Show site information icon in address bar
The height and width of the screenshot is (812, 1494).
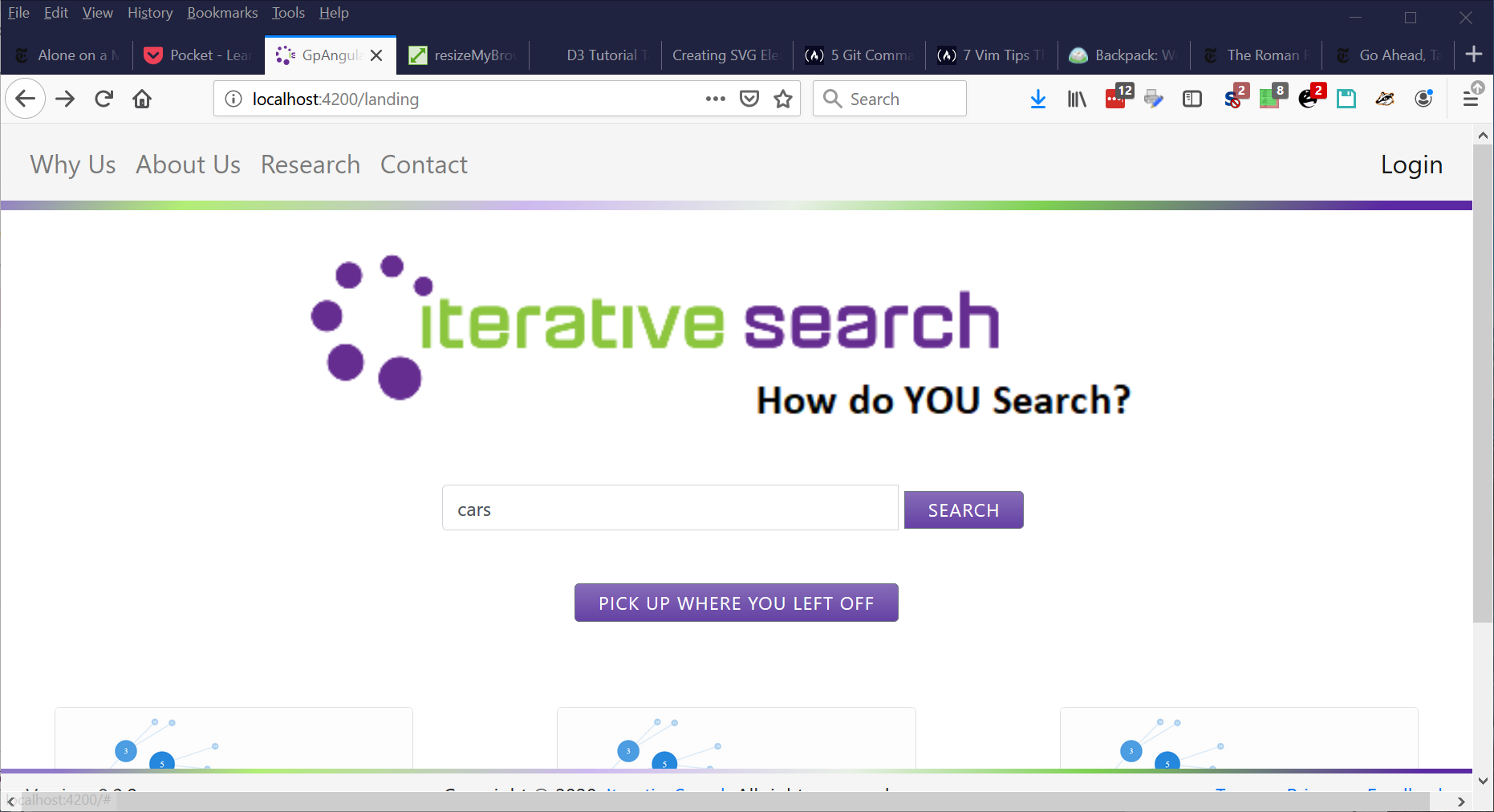pos(233,99)
